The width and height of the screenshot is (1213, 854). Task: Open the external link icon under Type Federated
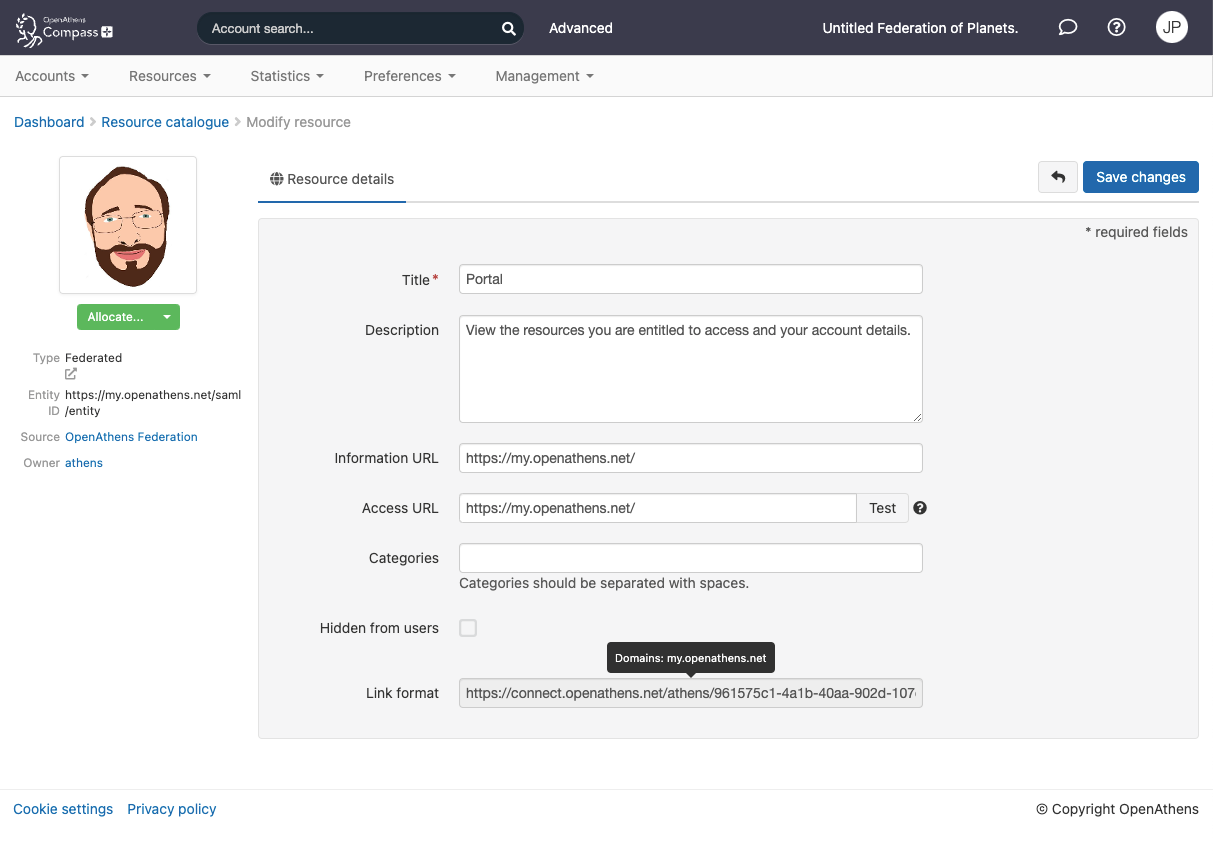coord(68,373)
